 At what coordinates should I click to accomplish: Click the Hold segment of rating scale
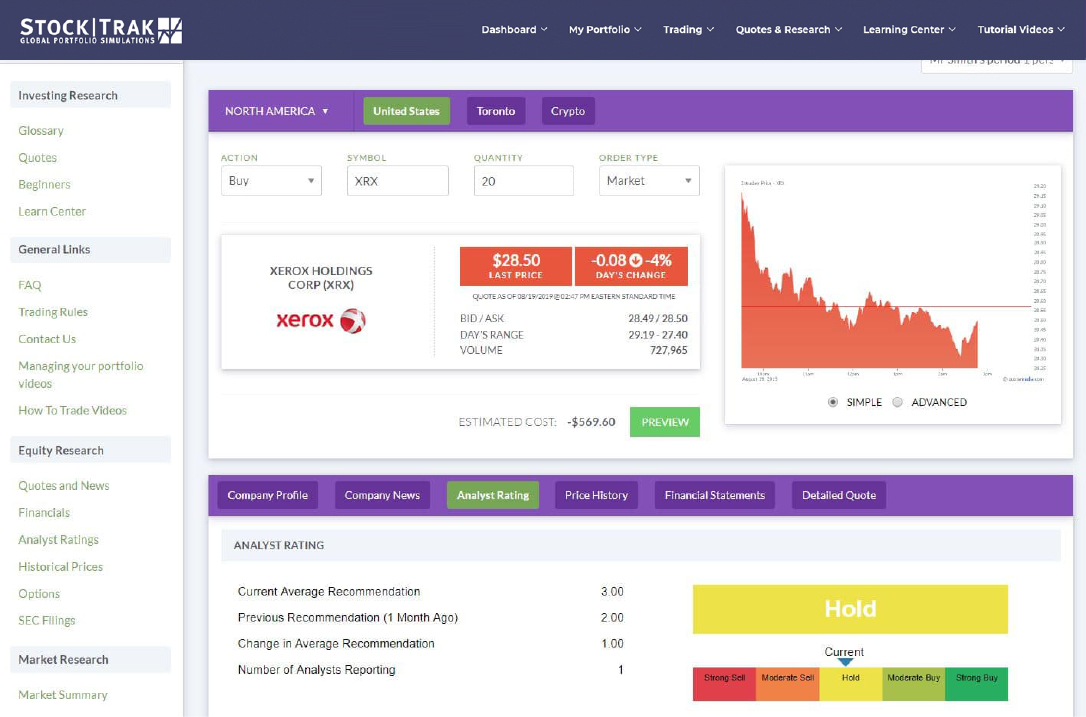pyautogui.click(x=851, y=684)
